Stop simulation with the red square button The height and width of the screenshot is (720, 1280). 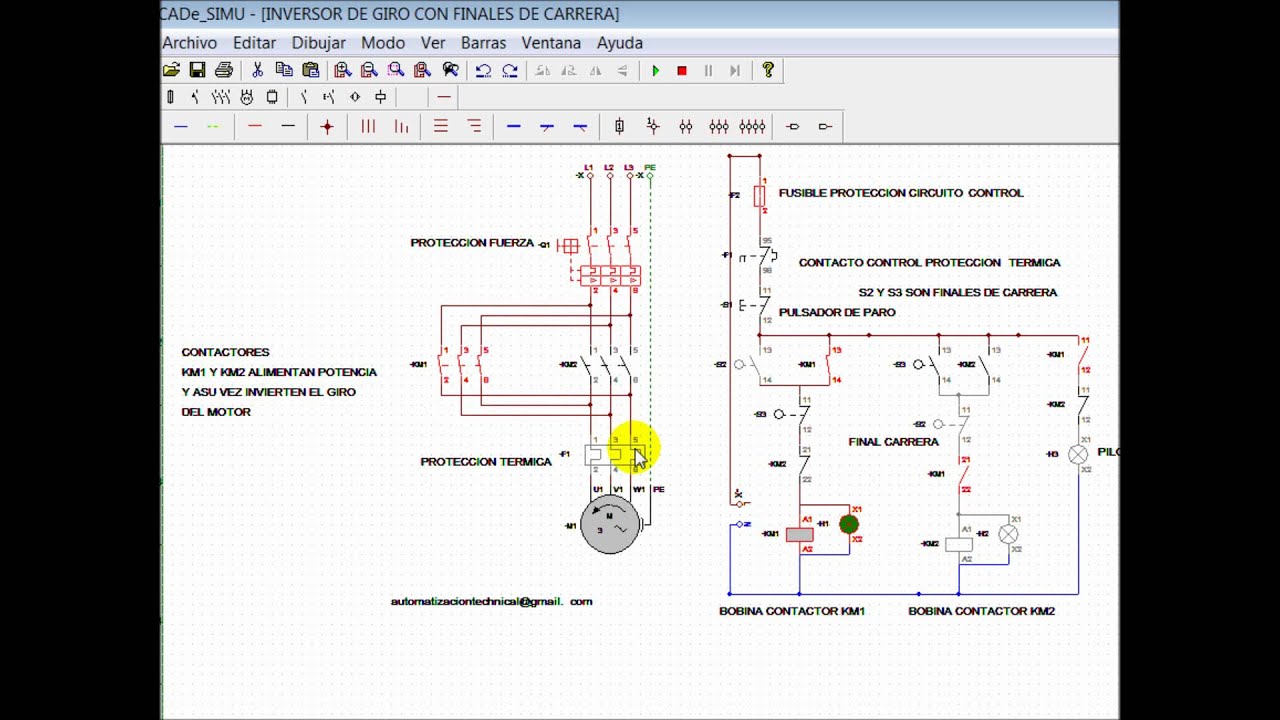682,70
